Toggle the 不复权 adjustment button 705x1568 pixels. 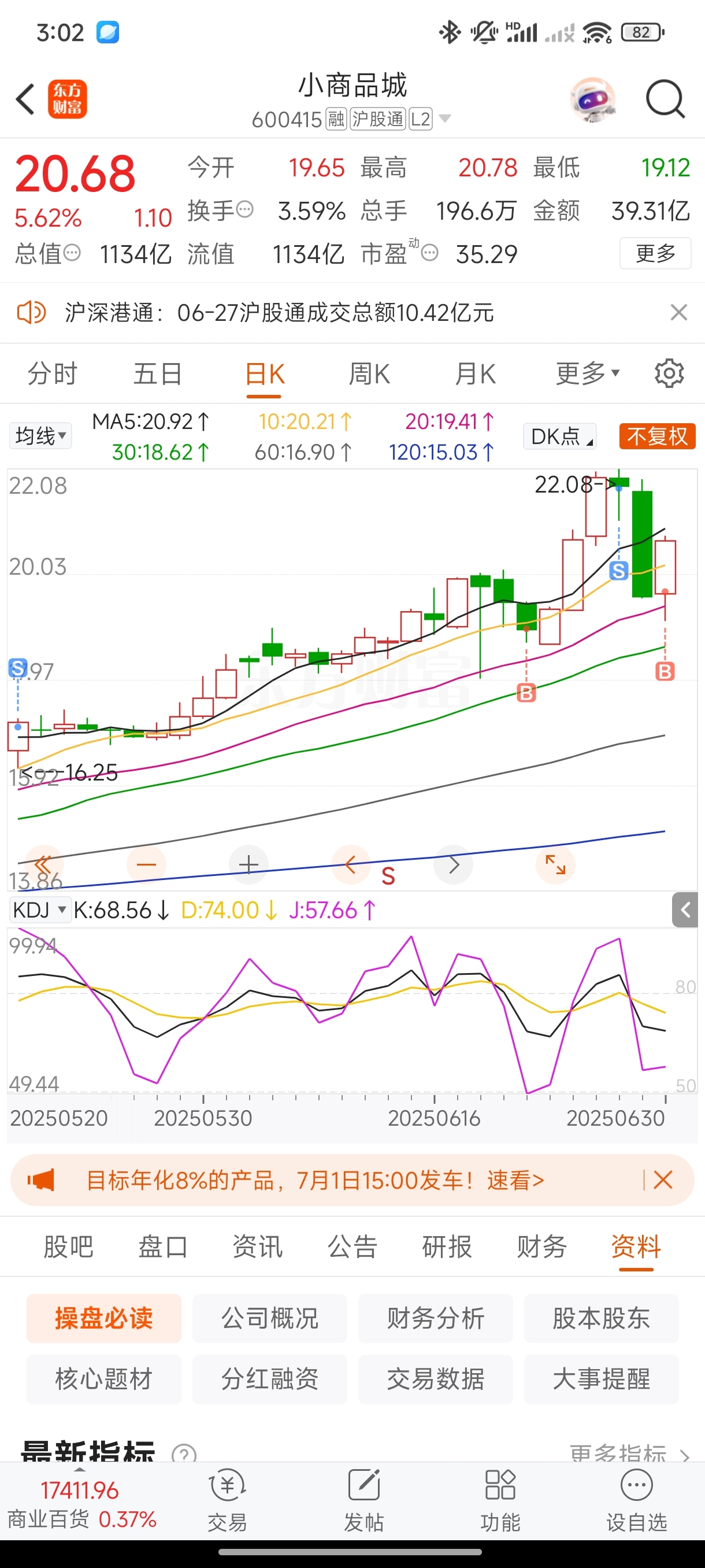click(x=657, y=437)
